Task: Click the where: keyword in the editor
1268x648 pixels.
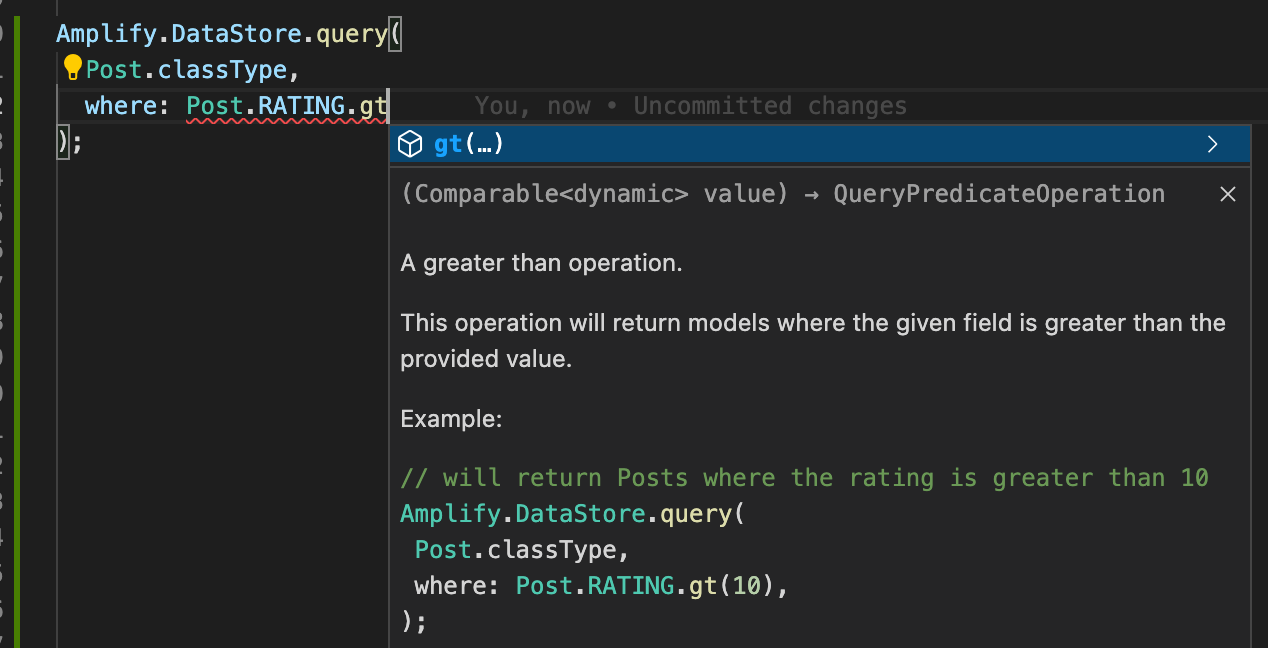Action: coord(125,105)
